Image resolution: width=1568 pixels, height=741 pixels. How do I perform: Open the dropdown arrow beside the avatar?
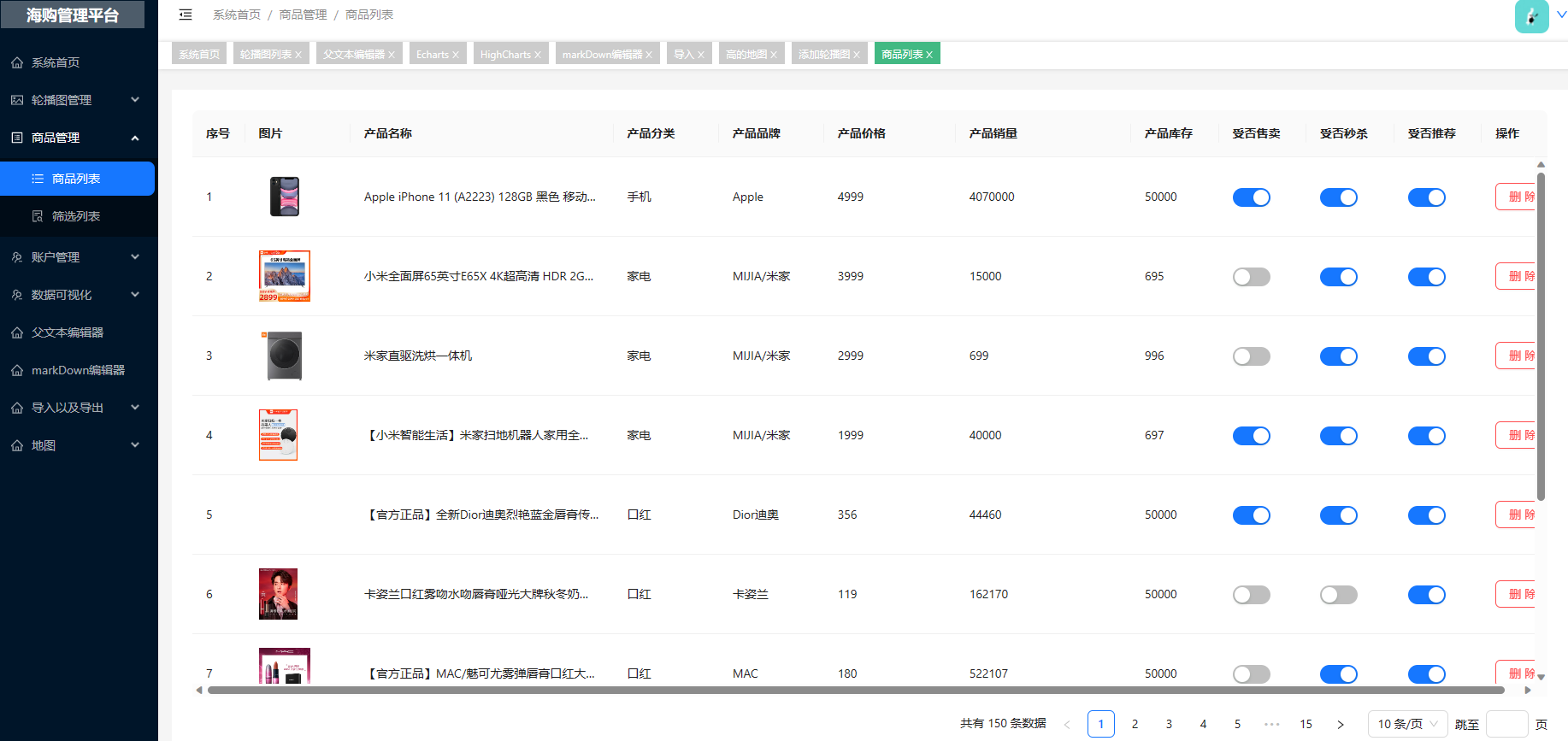(x=1561, y=15)
